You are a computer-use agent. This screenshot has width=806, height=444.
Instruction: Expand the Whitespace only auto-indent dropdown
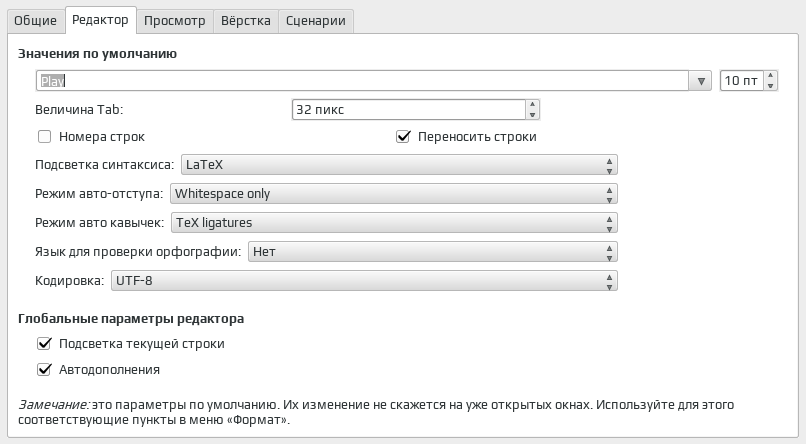point(394,194)
